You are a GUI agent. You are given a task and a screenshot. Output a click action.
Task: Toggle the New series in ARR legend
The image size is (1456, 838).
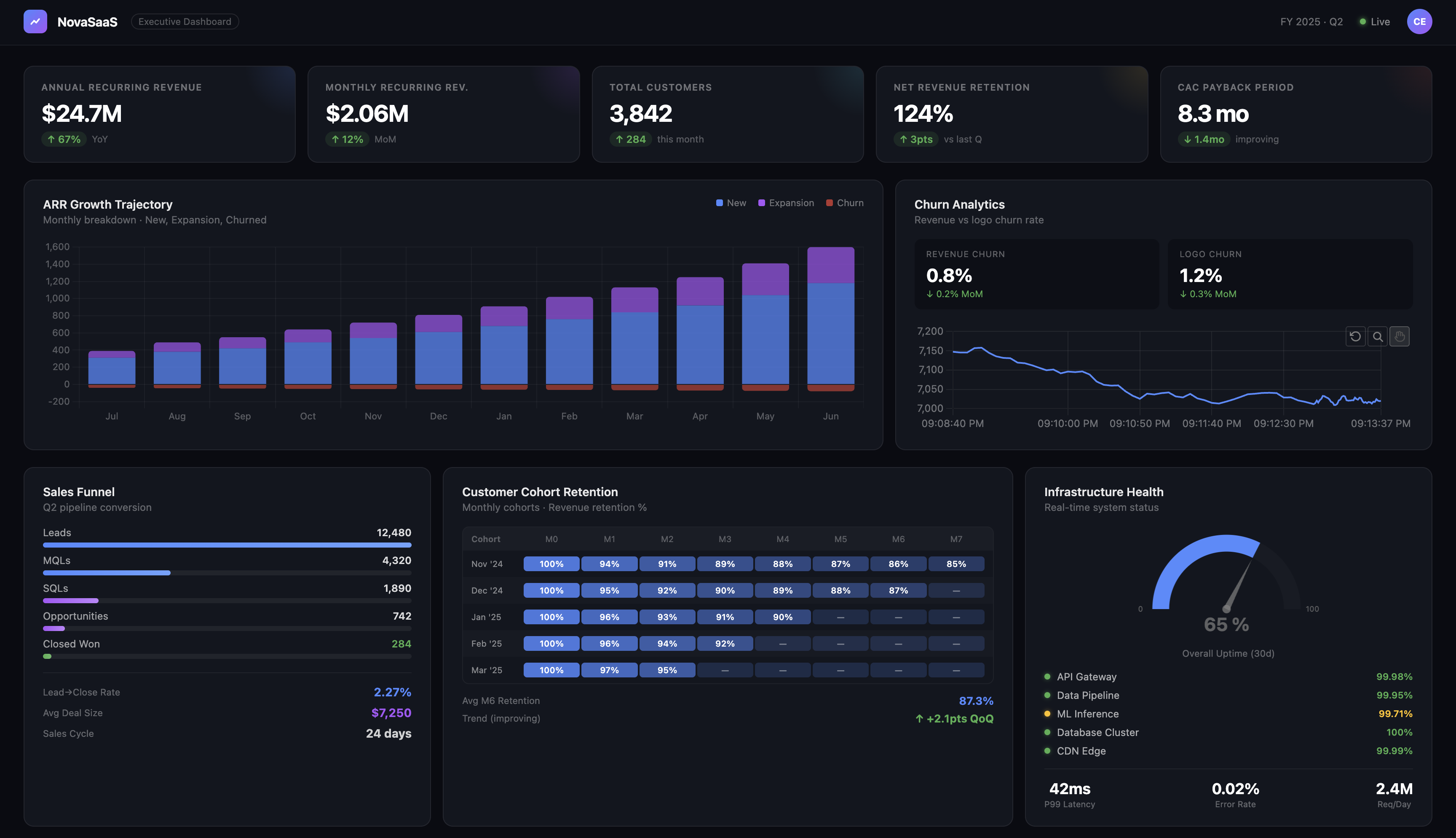point(731,203)
